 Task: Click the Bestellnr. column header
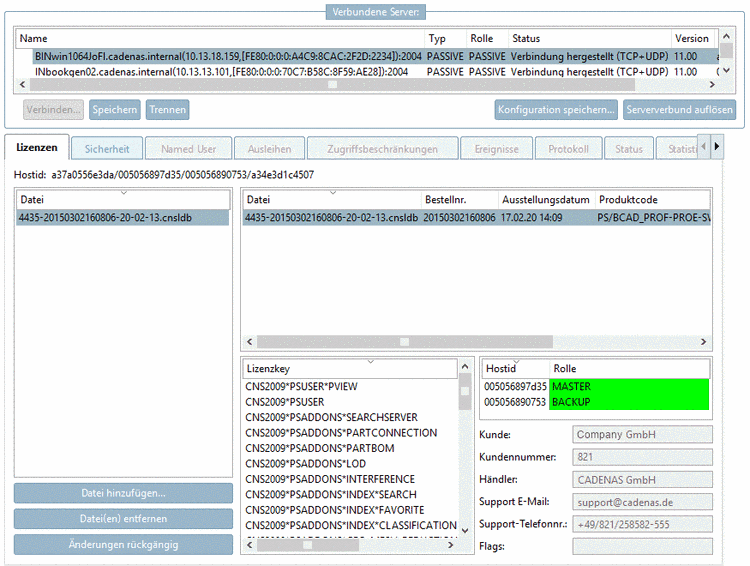click(459, 200)
